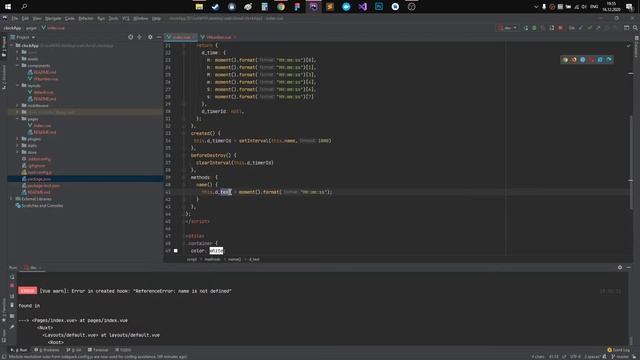Click the 'methods' breadcrumb below editor
Viewport: 640px width, 360px height.
click(212, 259)
